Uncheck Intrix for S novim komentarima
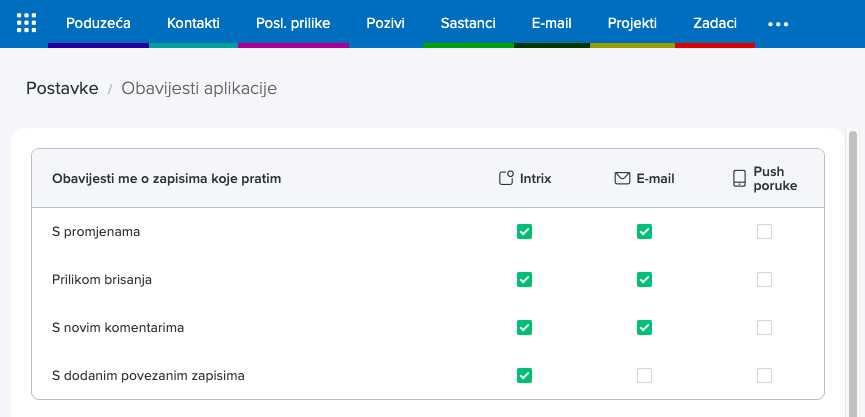The height and width of the screenshot is (417, 865). (x=524, y=328)
